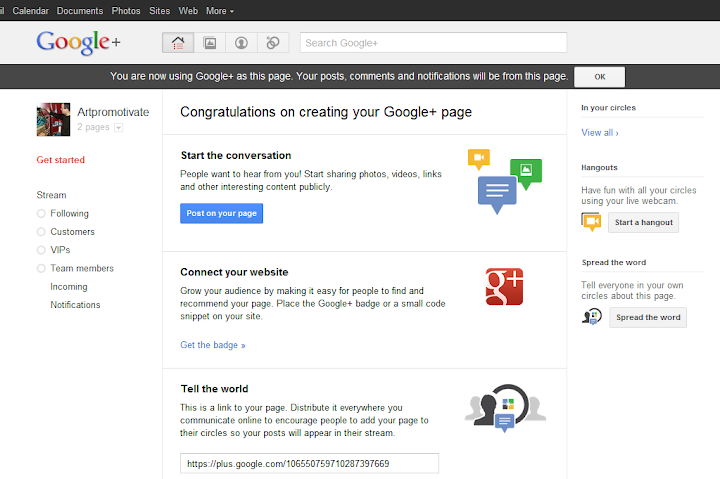Screen dimensions: 720x479
Task: Open the Profile icon in toolbar
Action: 242,43
